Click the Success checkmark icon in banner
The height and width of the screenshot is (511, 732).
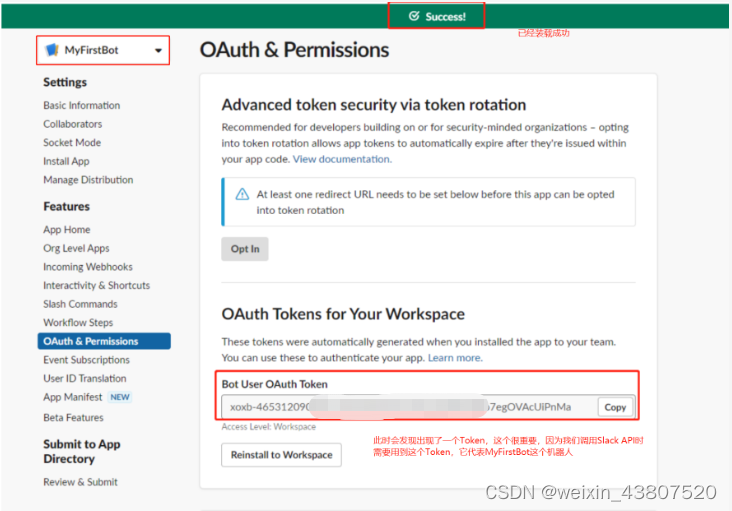click(414, 16)
